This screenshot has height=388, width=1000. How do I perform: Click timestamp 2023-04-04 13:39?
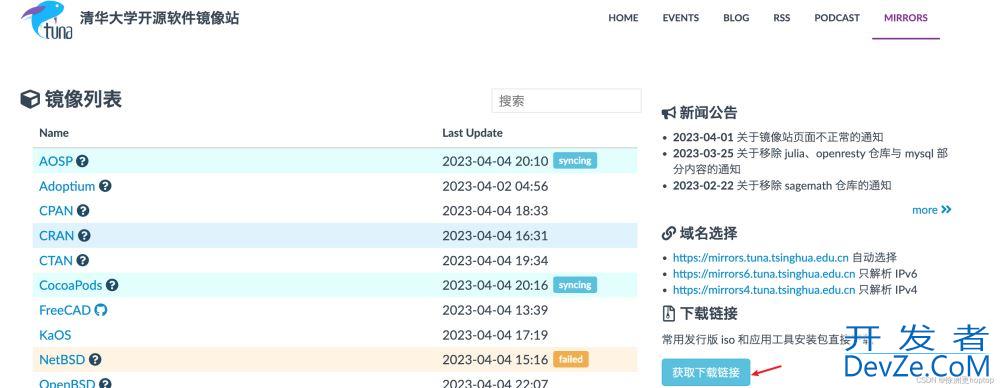(x=495, y=310)
